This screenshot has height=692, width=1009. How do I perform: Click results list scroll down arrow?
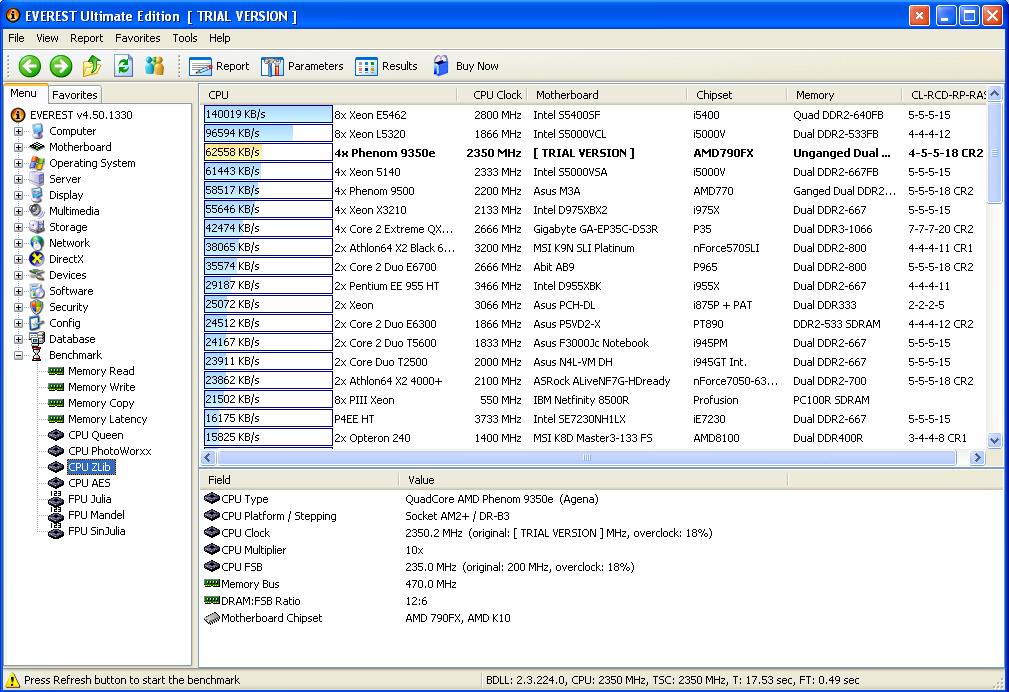click(994, 441)
